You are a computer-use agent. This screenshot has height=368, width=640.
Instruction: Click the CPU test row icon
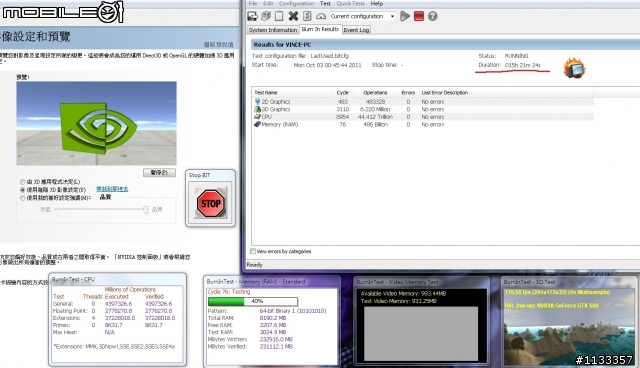(x=257, y=117)
